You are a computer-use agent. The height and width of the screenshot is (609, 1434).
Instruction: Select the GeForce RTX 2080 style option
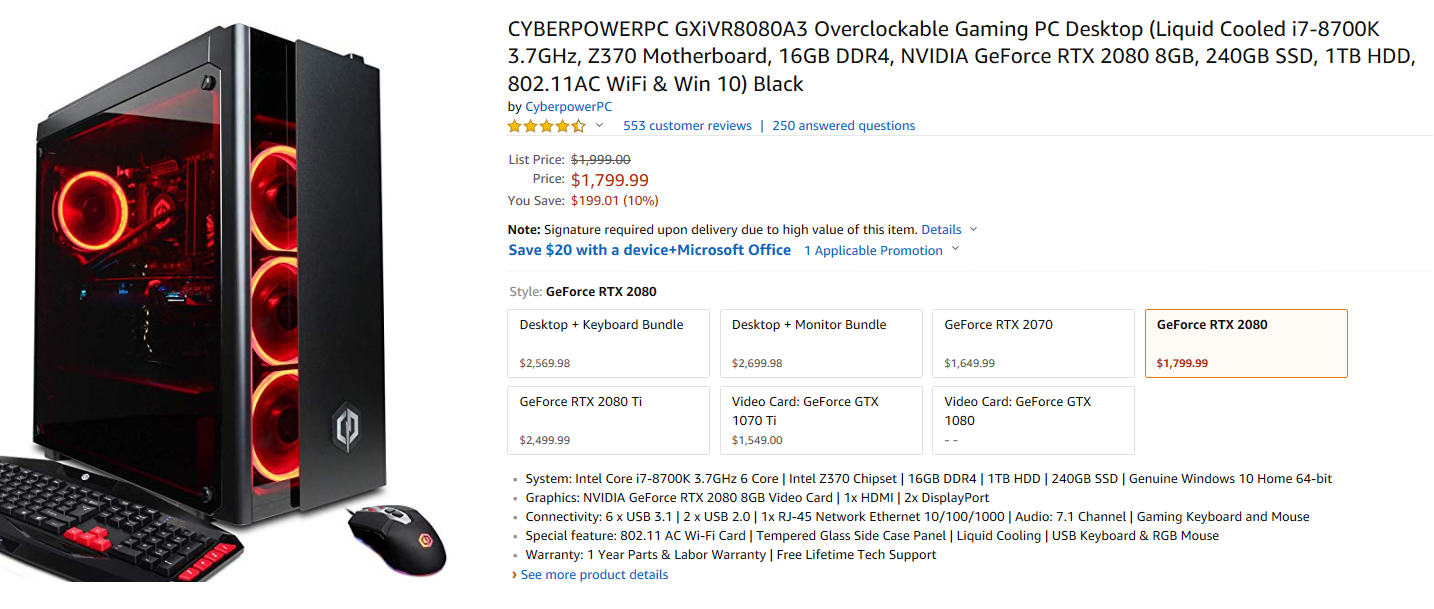point(1246,343)
